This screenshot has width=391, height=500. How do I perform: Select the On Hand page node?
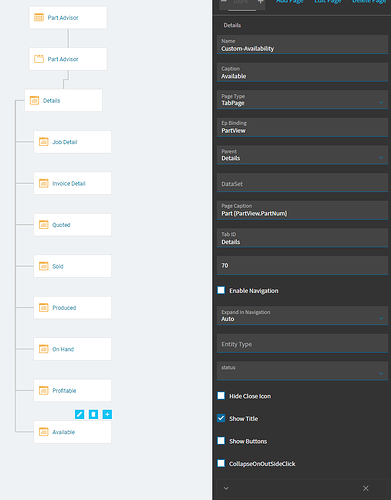click(72, 349)
